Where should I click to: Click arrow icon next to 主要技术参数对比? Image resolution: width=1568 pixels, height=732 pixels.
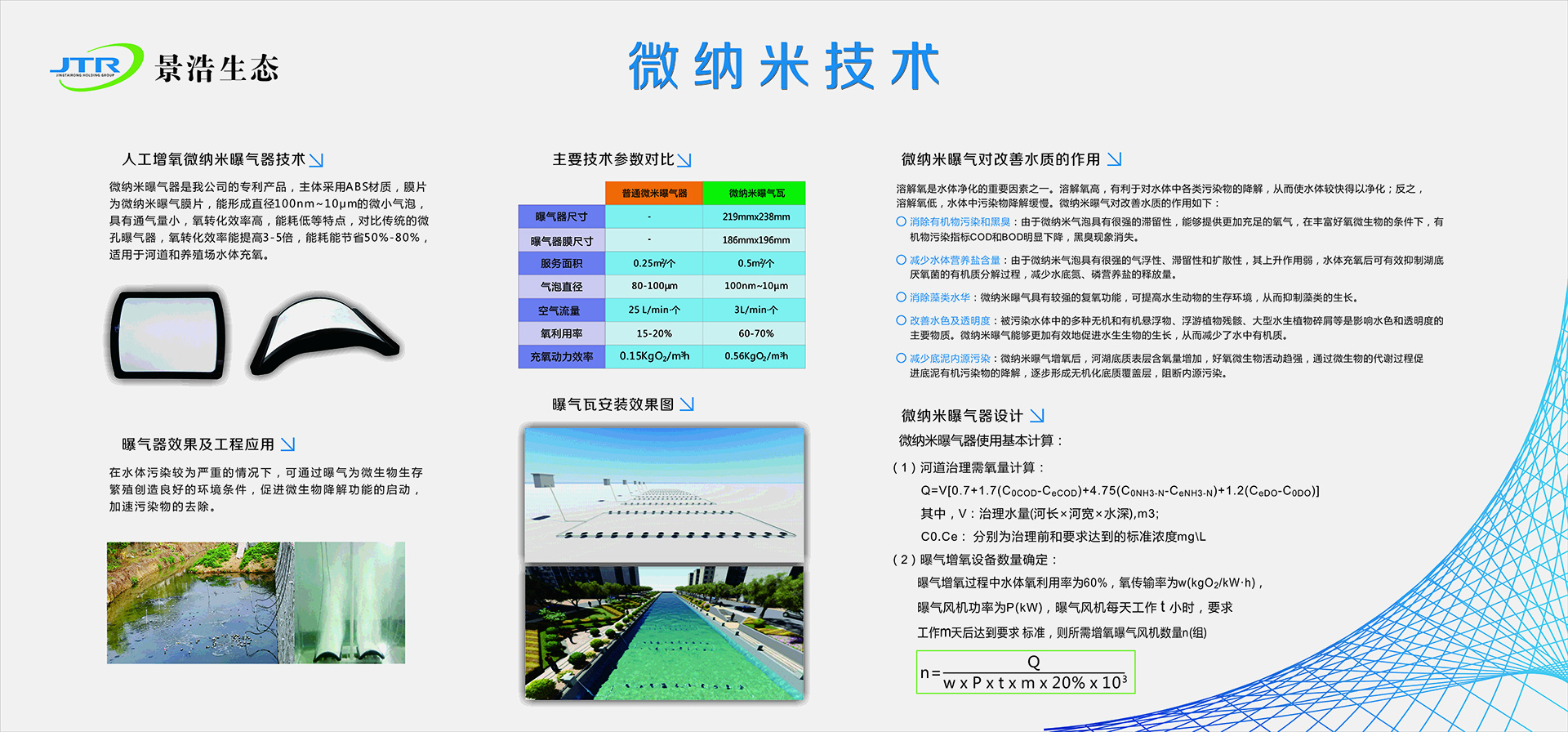coord(684,160)
